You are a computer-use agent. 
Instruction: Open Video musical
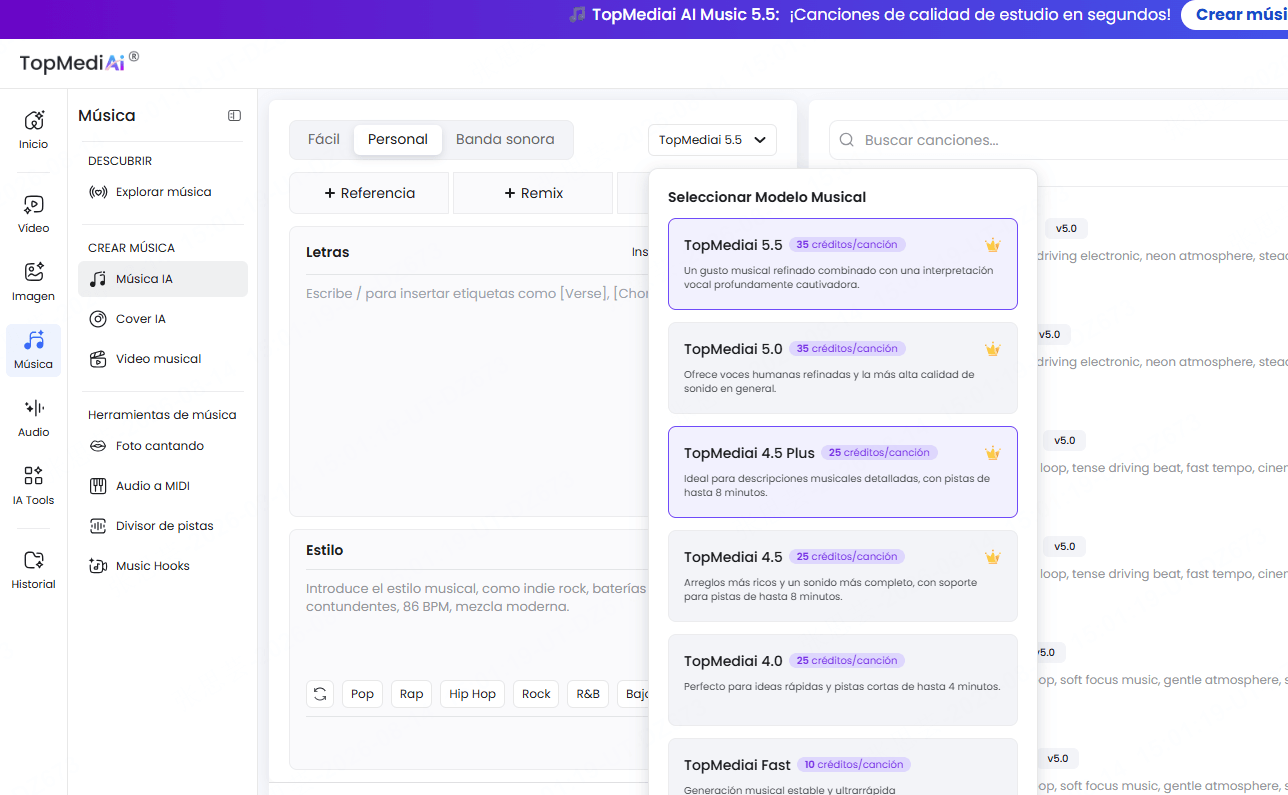click(163, 359)
